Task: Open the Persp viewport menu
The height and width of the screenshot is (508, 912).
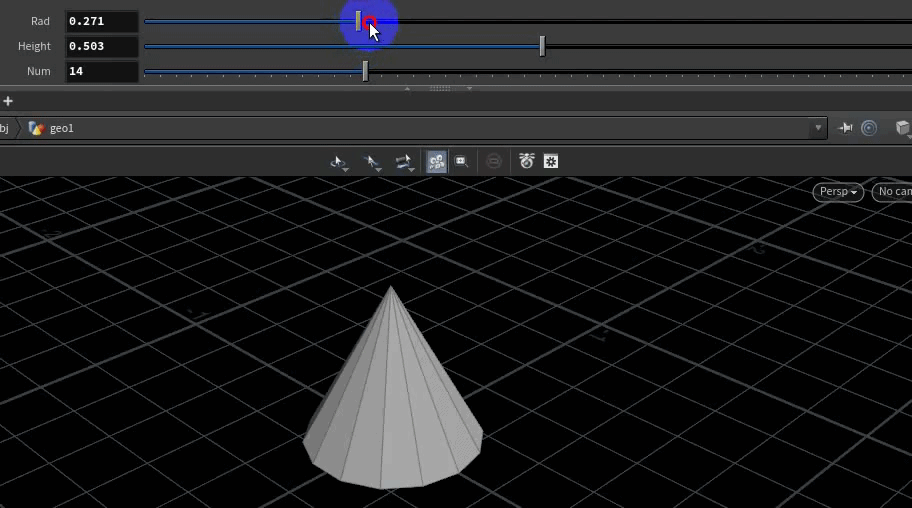Action: point(838,191)
